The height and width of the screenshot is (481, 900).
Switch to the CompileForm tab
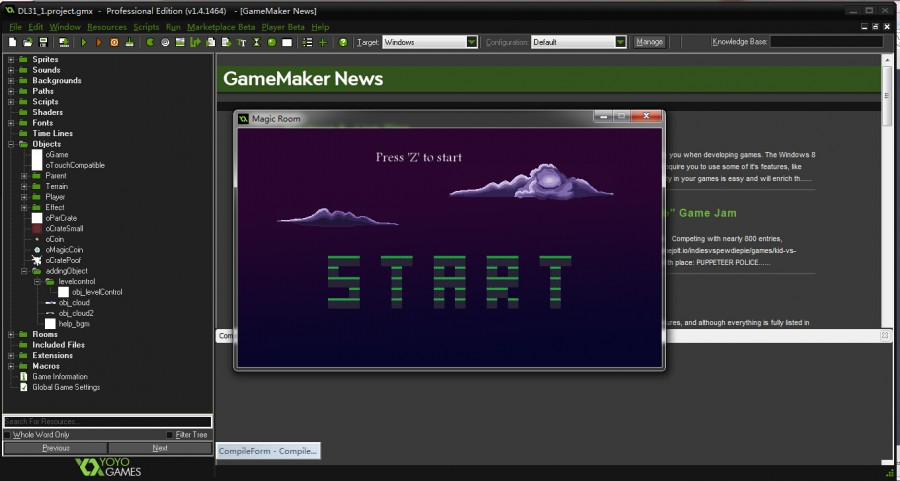coord(268,451)
